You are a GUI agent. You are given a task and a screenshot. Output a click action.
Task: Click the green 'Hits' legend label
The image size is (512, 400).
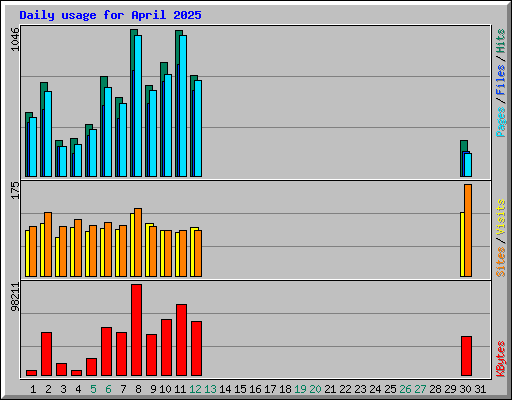coord(501,41)
